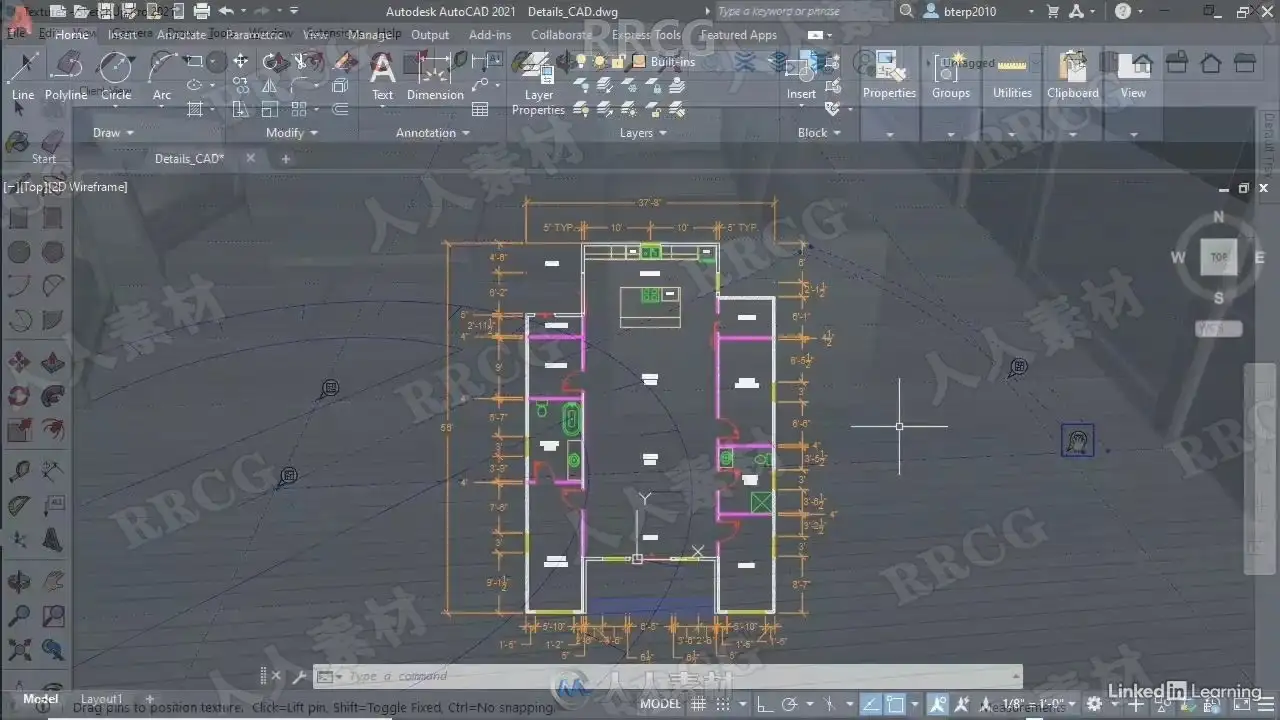Toggle annotation visibility in status bar
The image size is (1280, 720).
click(x=940, y=704)
